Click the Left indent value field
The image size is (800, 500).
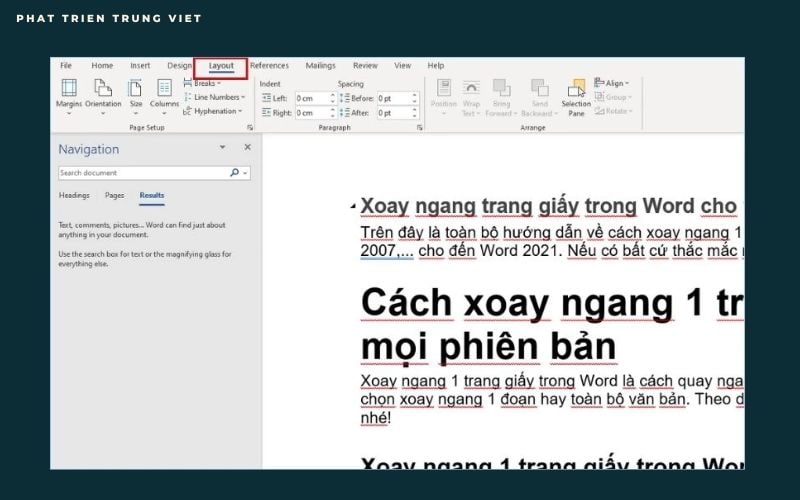(314, 98)
